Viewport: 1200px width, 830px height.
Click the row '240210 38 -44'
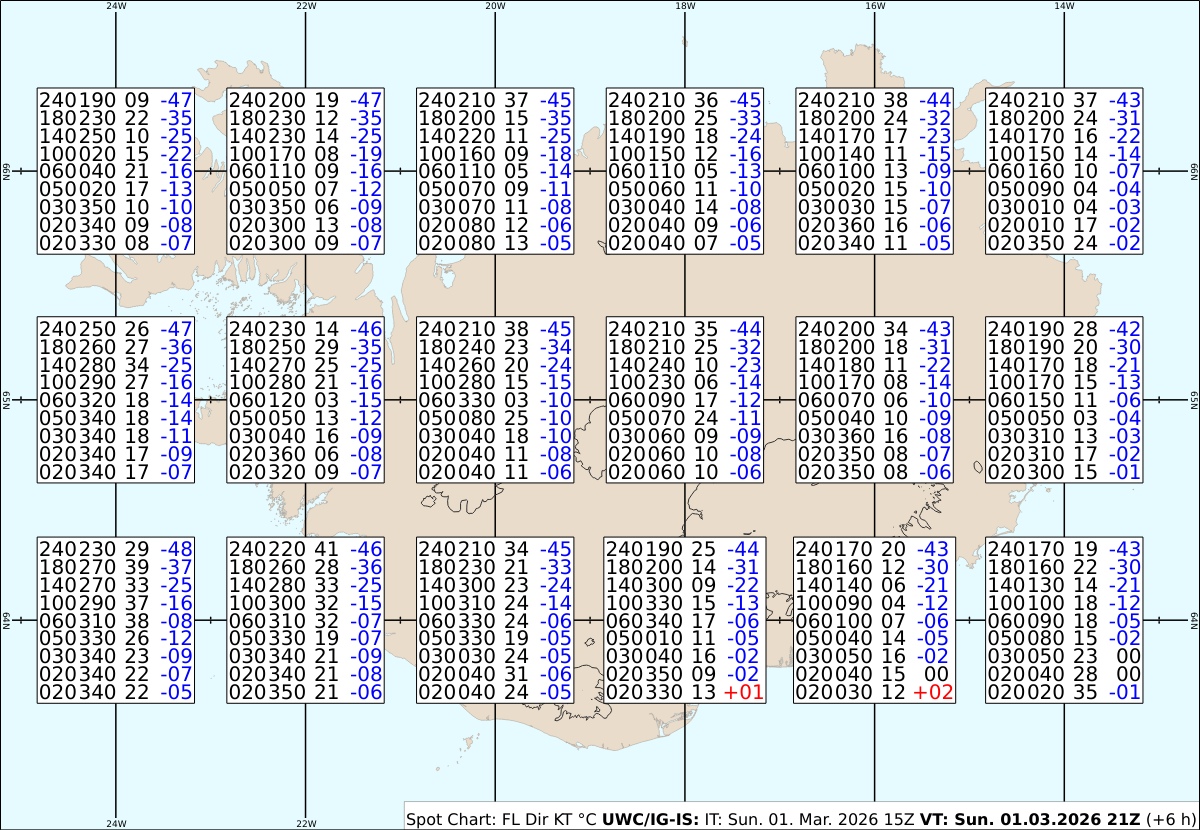pos(875,100)
